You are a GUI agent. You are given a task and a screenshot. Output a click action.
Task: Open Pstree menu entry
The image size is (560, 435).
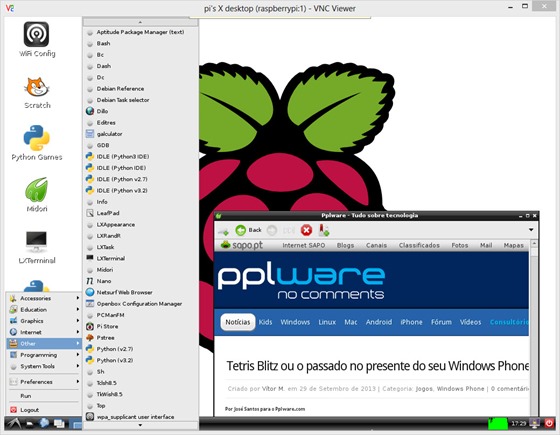[140, 338]
